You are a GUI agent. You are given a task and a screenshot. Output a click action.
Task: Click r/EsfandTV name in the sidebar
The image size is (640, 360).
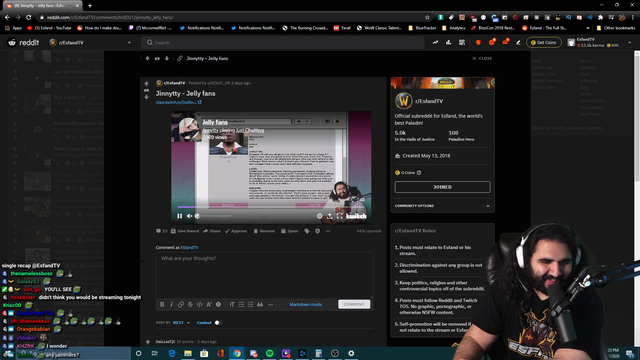429,101
